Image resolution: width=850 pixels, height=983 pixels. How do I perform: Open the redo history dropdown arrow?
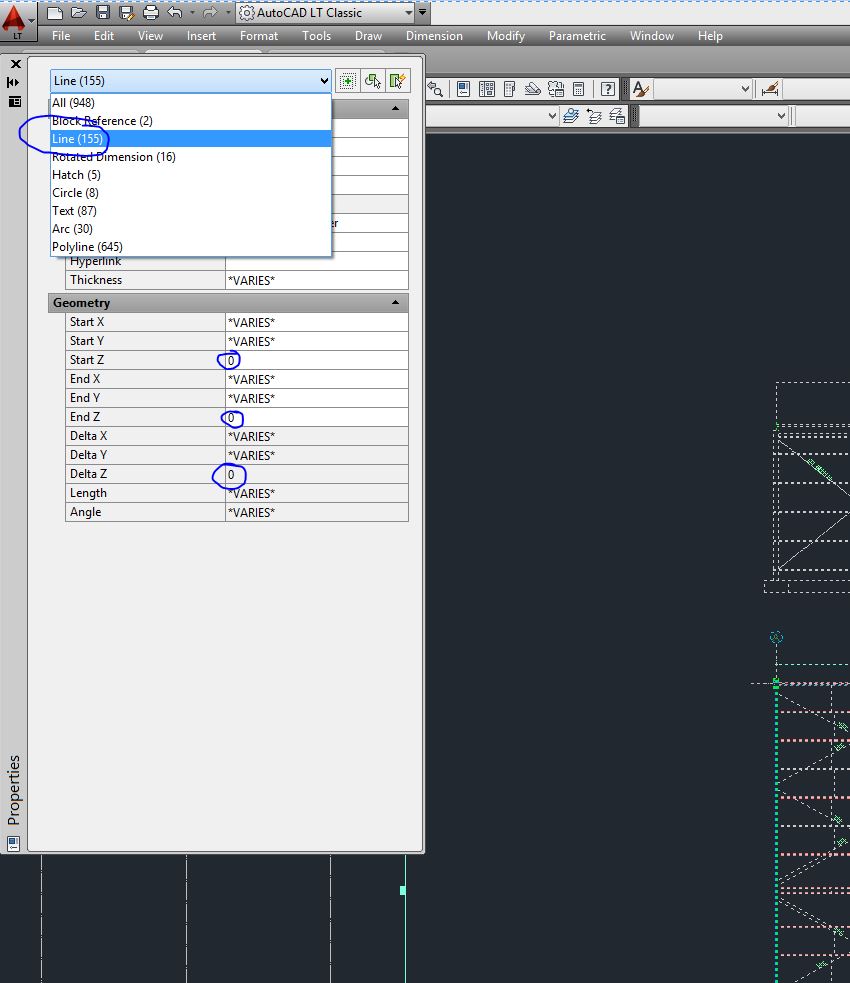(228, 13)
